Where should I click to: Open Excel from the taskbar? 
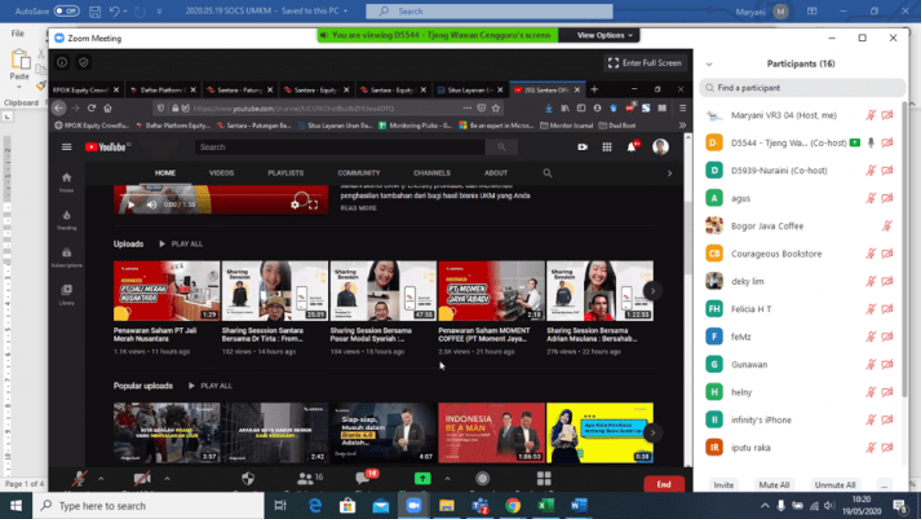(546, 506)
